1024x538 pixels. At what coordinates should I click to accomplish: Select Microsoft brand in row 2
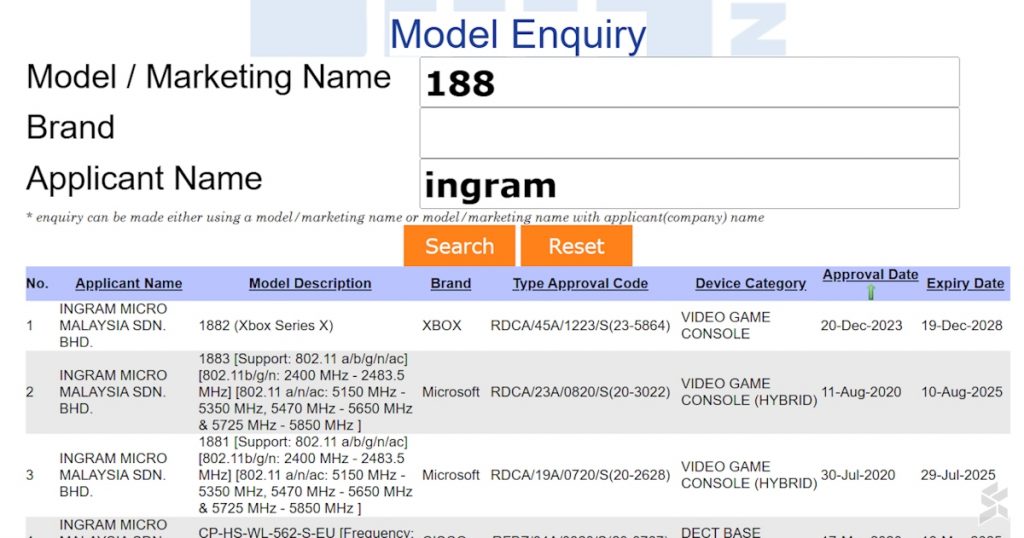451,392
